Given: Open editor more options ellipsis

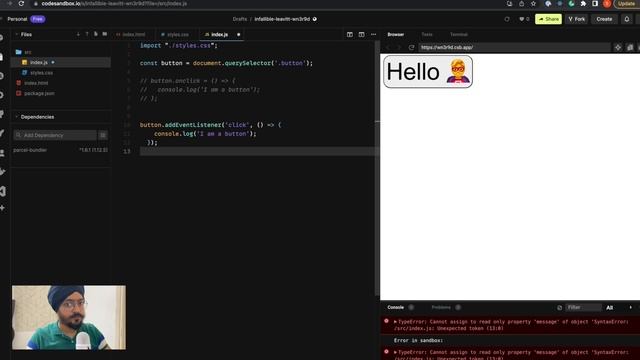Looking at the screenshot, I should 373,35.
